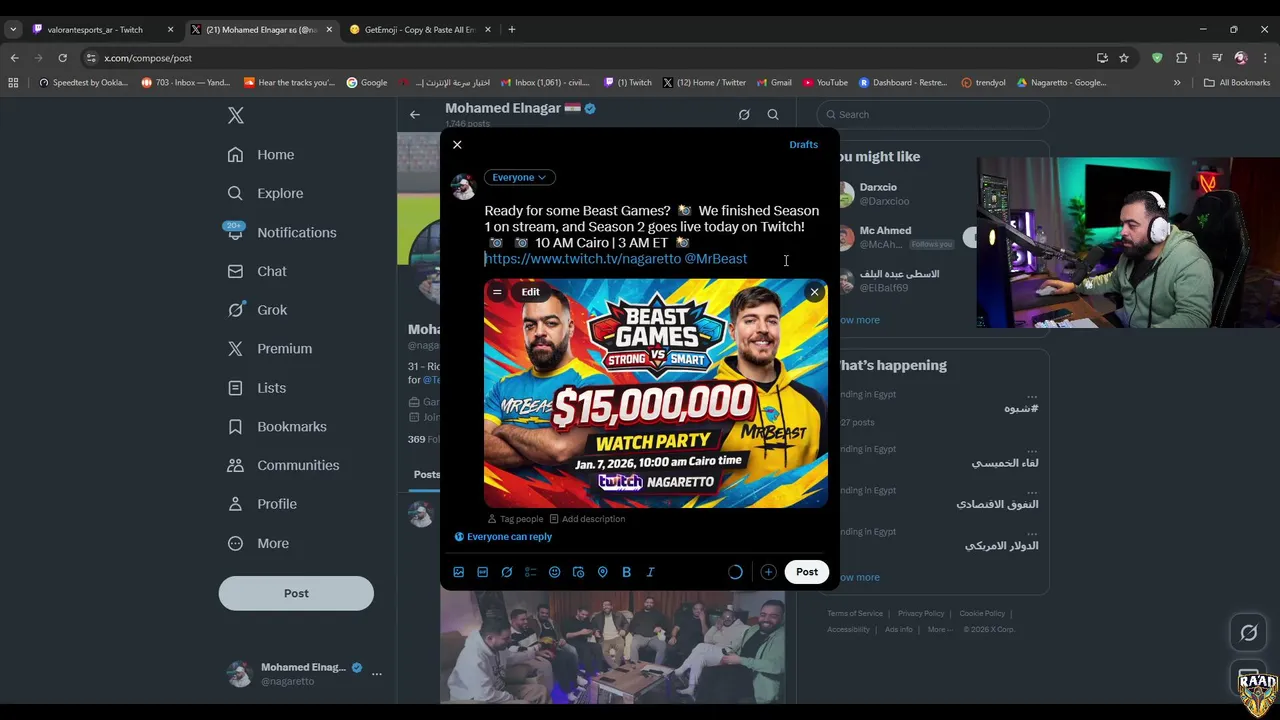
Task: Remove the attached Beast Games image
Action: pos(814,292)
